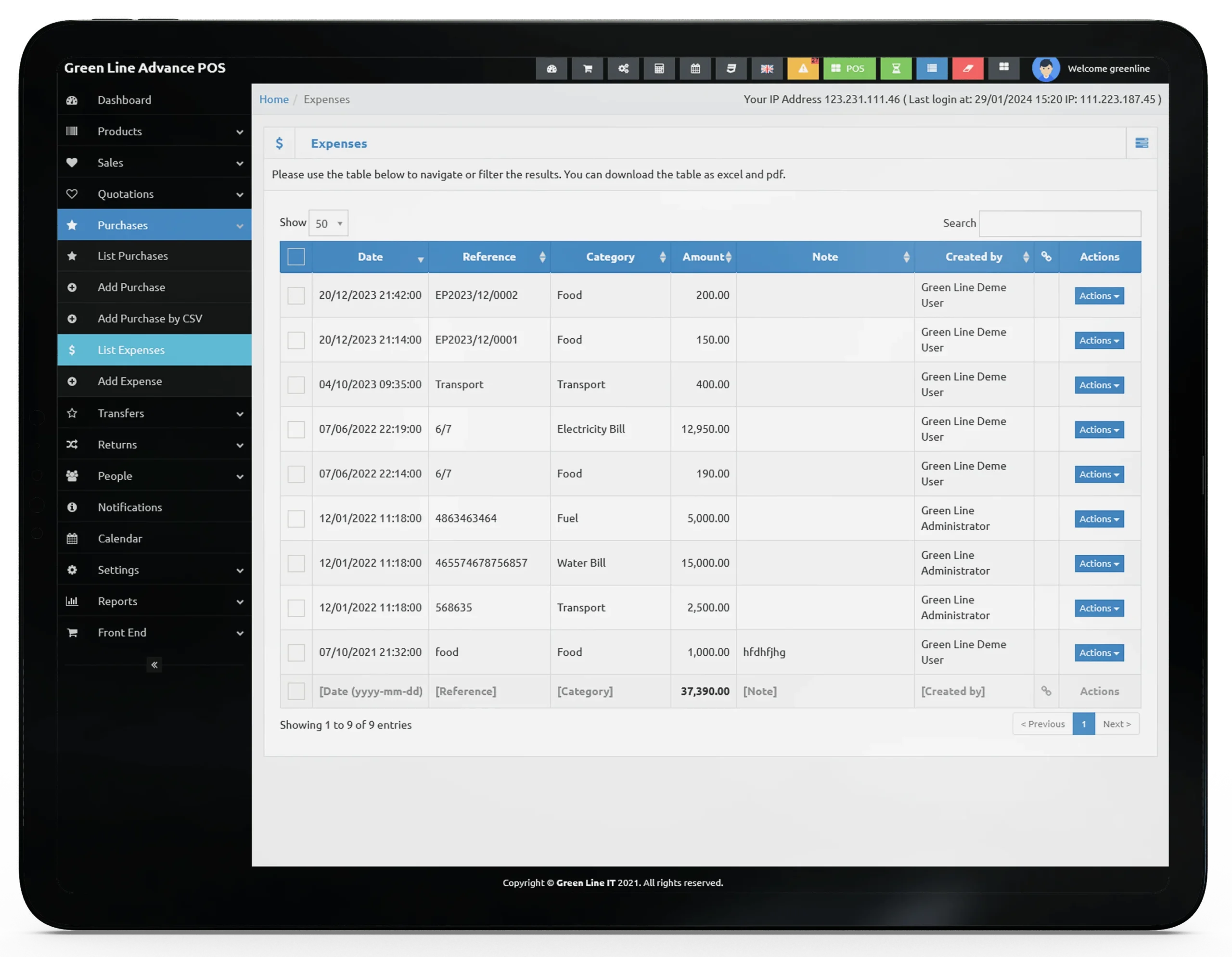1232x957 pixels.
Task: Click the UK flag language icon
Action: pos(767,68)
